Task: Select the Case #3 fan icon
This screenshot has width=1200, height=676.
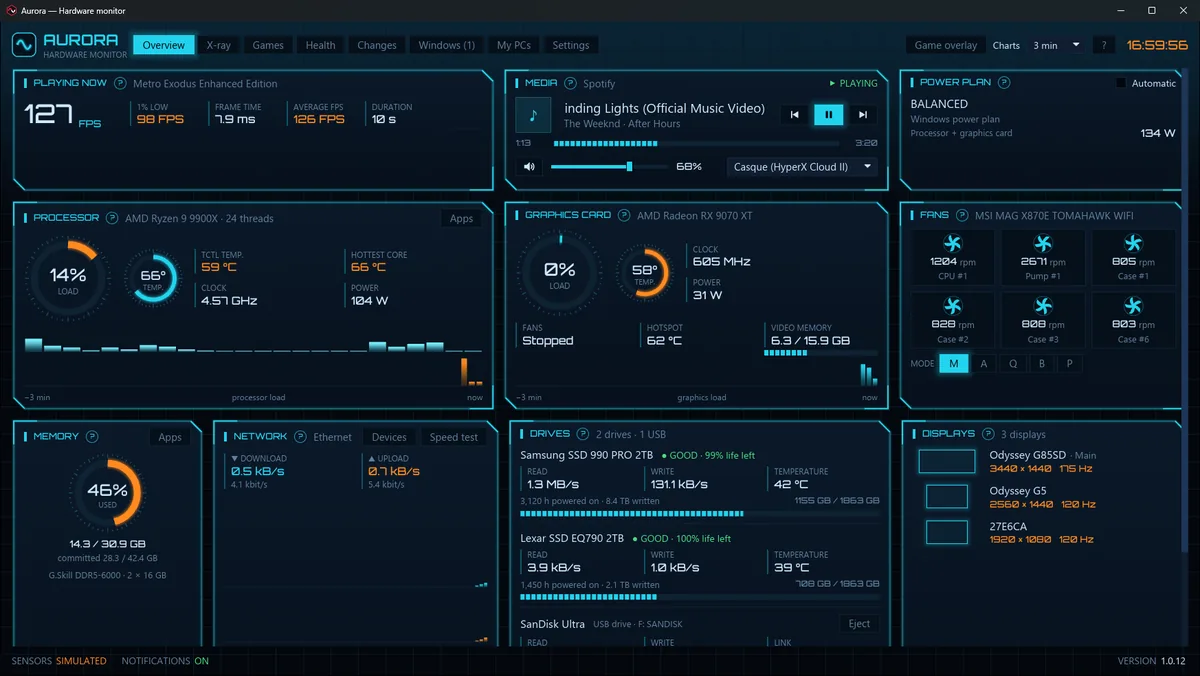Action: pos(1043,306)
